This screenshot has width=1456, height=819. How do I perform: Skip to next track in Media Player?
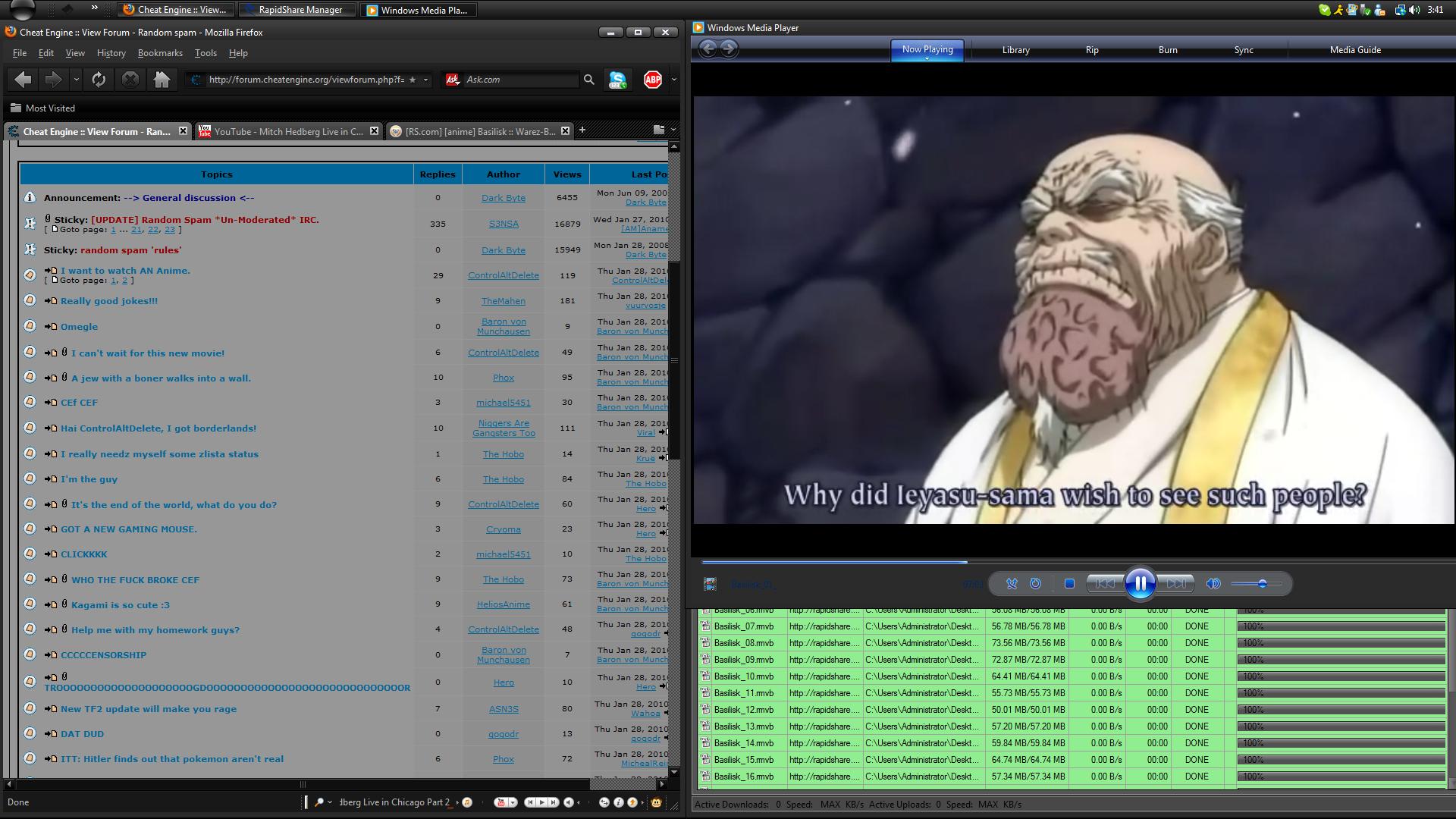pyautogui.click(x=1175, y=583)
